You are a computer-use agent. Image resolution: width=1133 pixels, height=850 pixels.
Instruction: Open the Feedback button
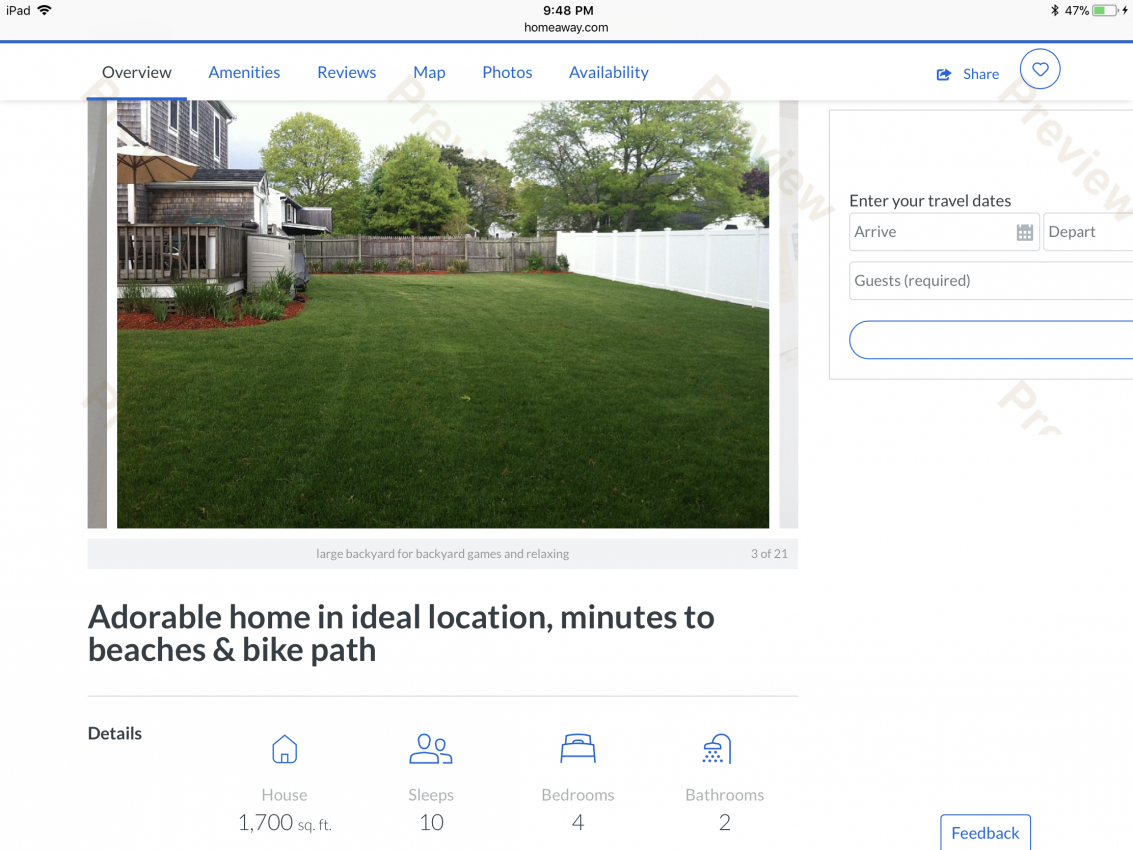pyautogui.click(x=985, y=833)
